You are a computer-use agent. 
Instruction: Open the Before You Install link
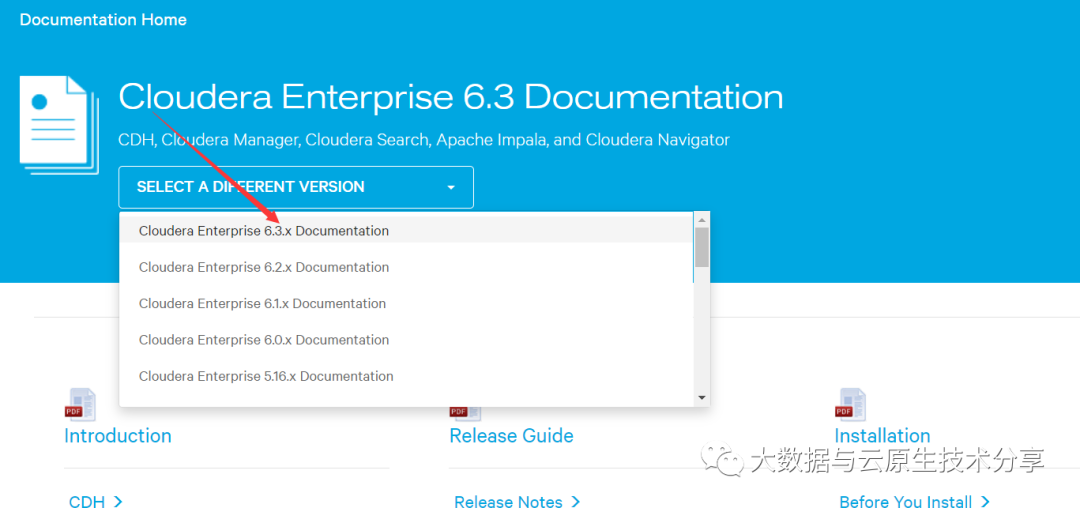point(914,501)
